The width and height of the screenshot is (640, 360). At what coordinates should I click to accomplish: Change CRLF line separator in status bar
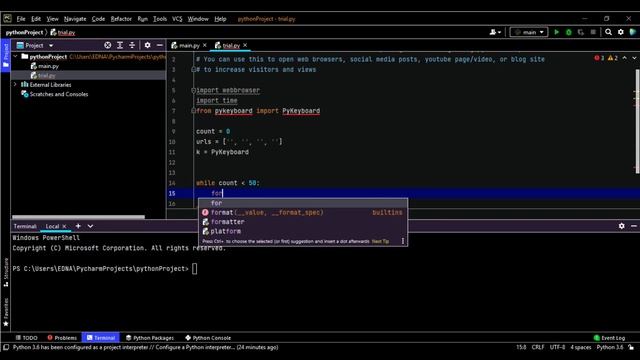pyautogui.click(x=538, y=347)
